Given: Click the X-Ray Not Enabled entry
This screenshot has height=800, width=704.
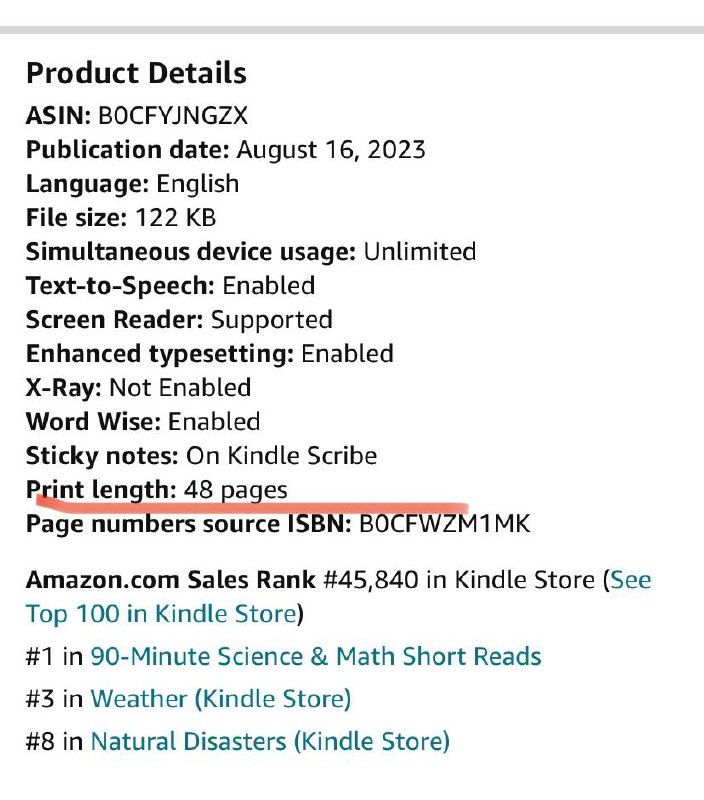Looking at the screenshot, I should pyautogui.click(x=138, y=388).
